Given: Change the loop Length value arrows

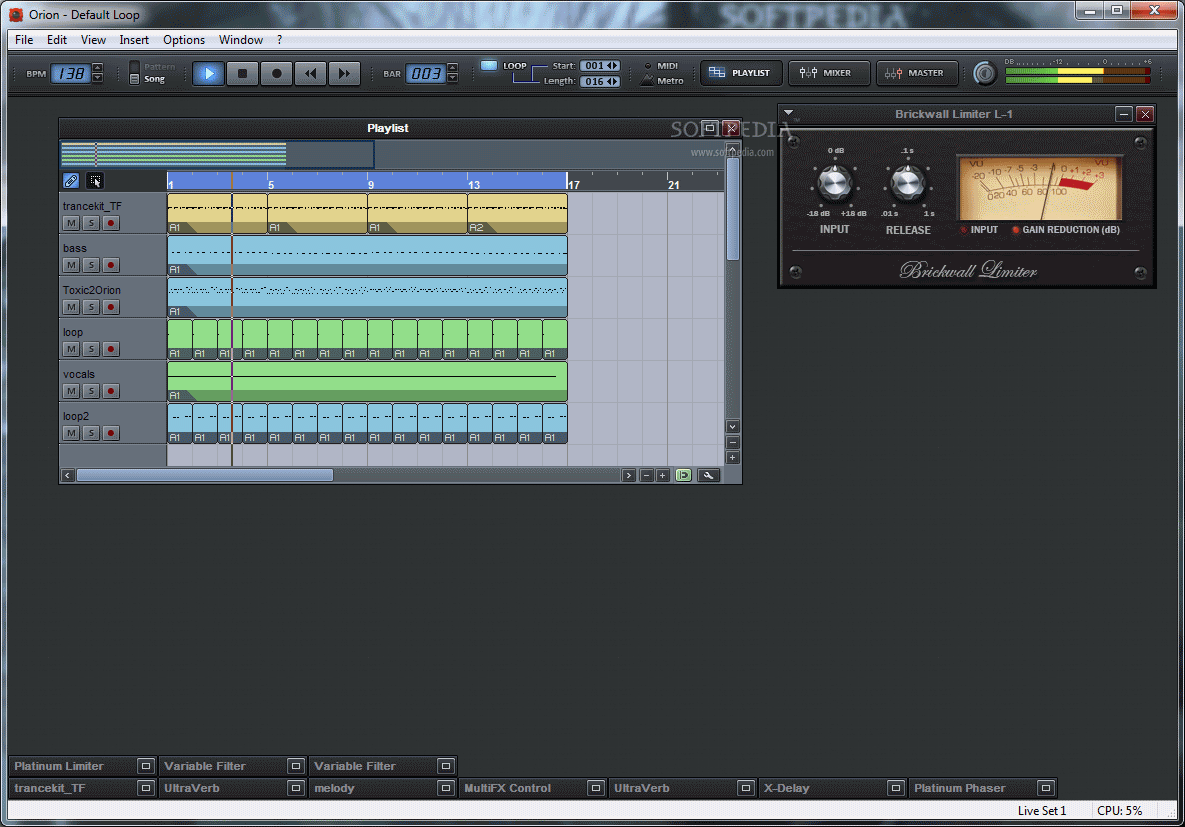Looking at the screenshot, I should (x=613, y=82).
